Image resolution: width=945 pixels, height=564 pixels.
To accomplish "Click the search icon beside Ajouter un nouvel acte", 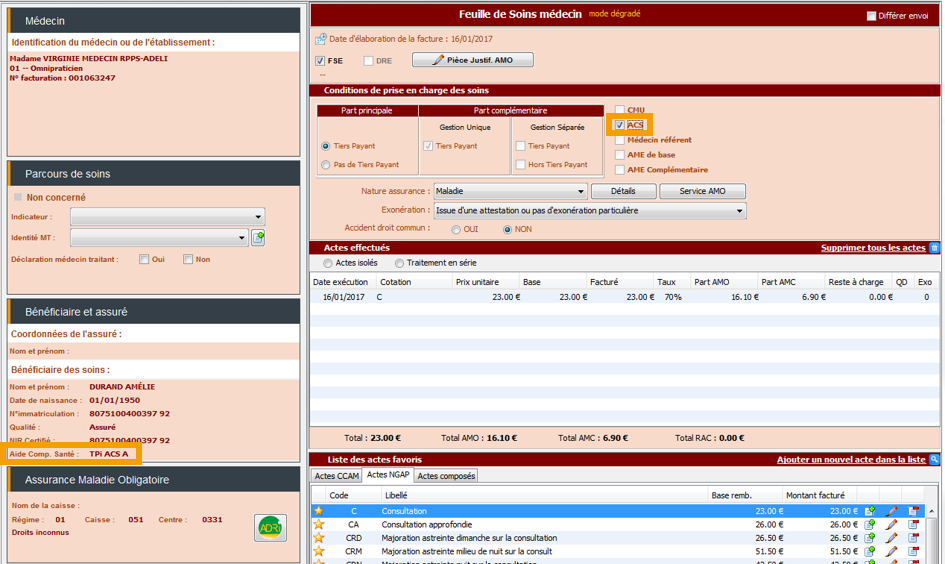I will point(934,460).
